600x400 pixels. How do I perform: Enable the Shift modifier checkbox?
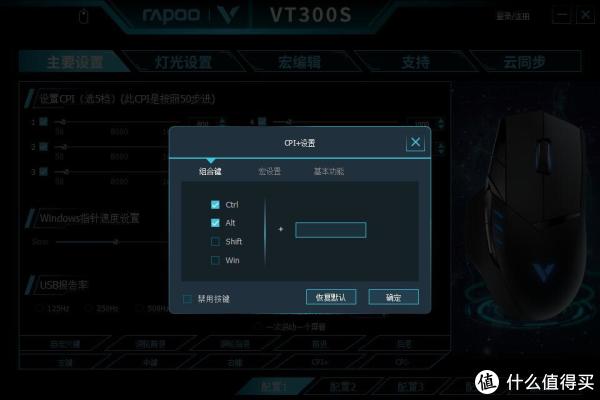(215, 242)
